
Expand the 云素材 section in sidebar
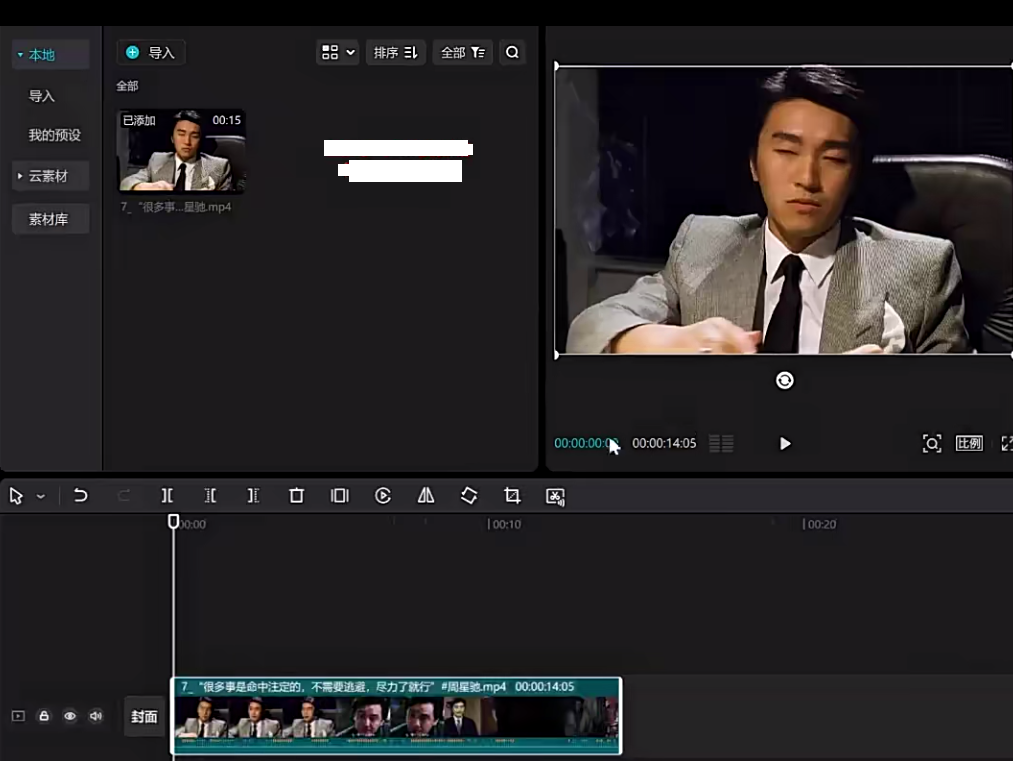(x=50, y=175)
